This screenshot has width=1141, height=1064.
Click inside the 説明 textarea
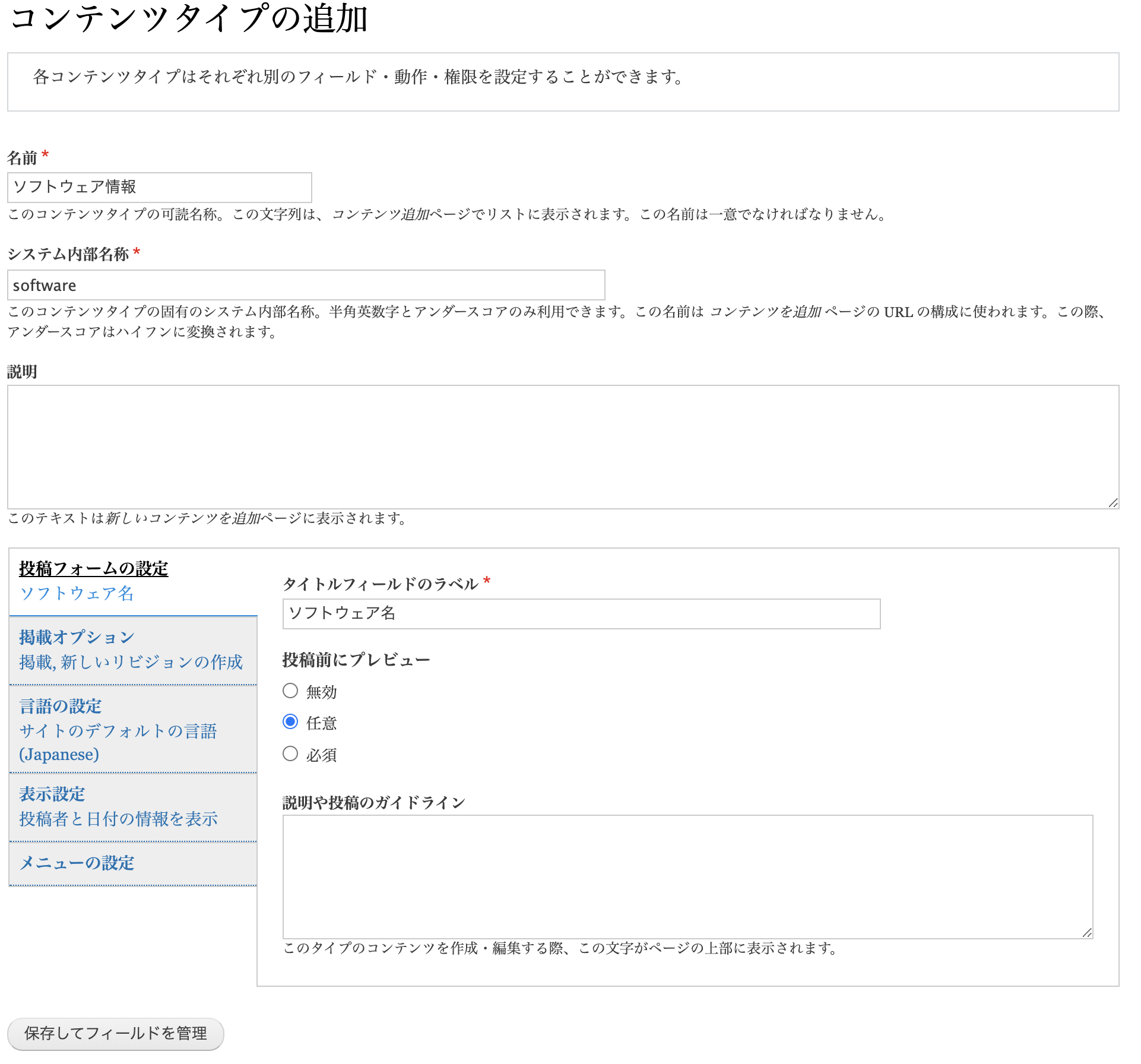click(x=562, y=446)
